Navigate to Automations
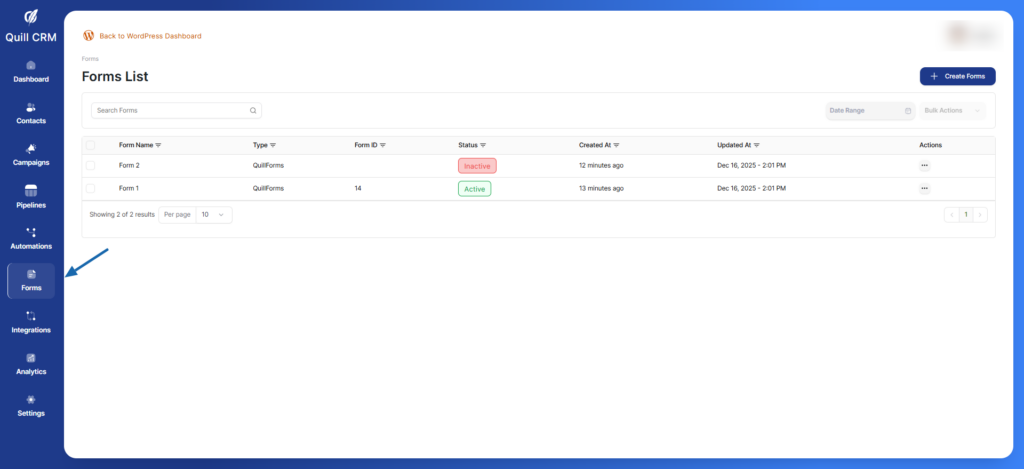The image size is (1024, 469). point(31,239)
